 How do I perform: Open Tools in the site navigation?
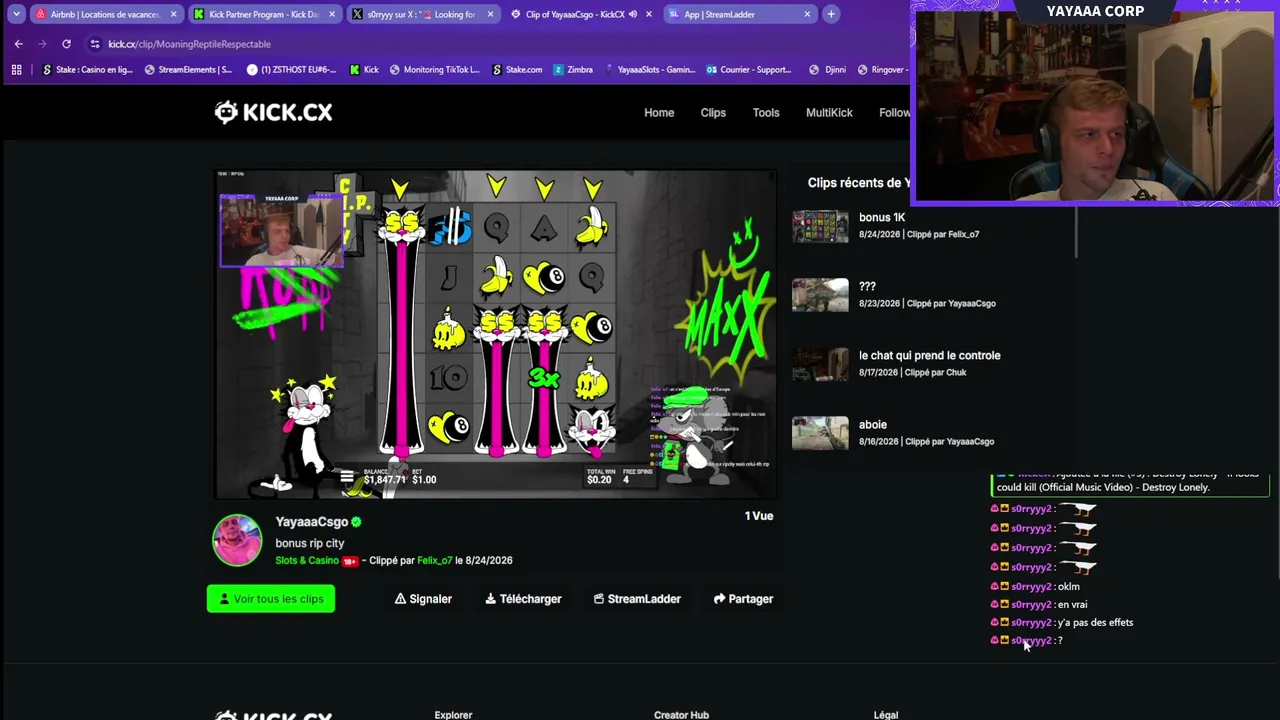click(766, 113)
